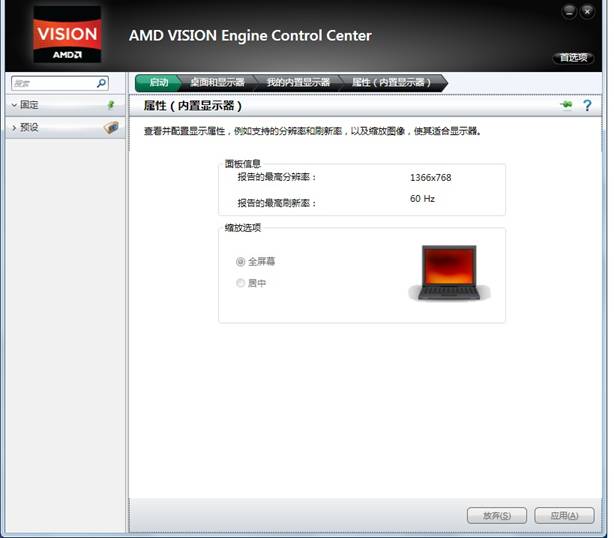Close the Control Center window
Image resolution: width=614 pixels, height=538 pixels.
tap(587, 12)
